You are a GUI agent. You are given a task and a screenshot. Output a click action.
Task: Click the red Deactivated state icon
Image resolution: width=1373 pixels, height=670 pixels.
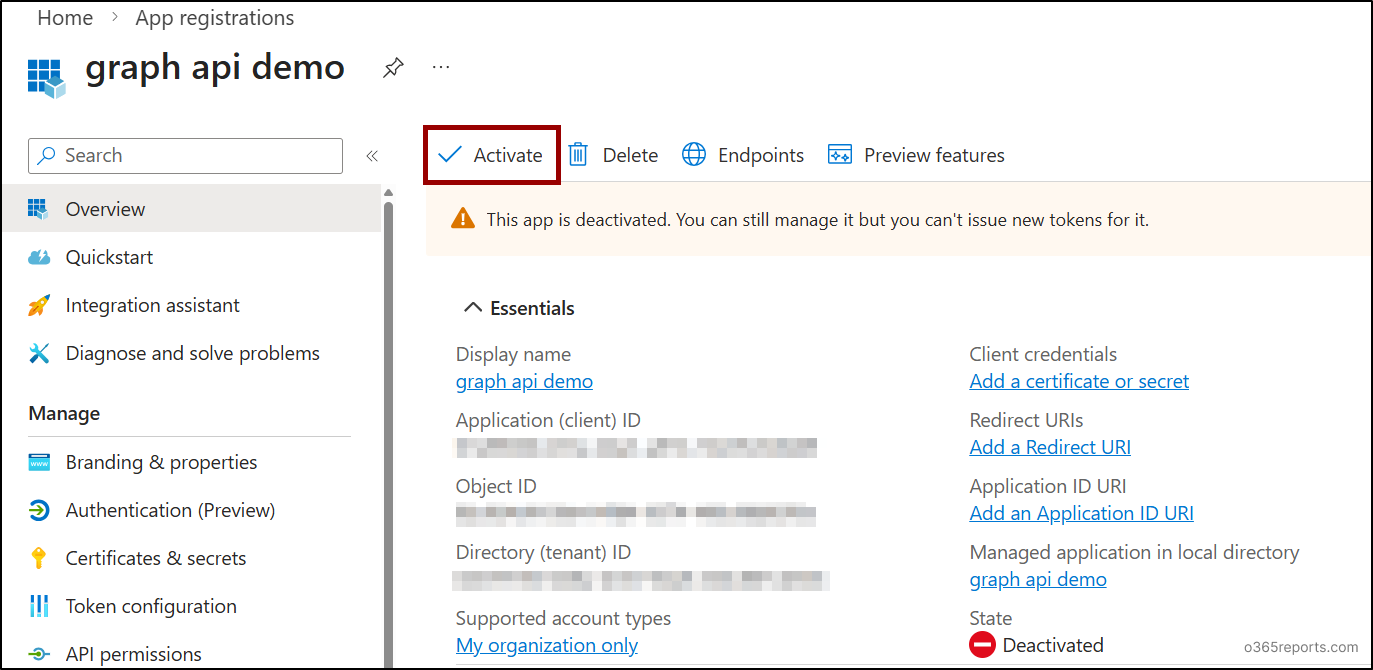point(982,645)
